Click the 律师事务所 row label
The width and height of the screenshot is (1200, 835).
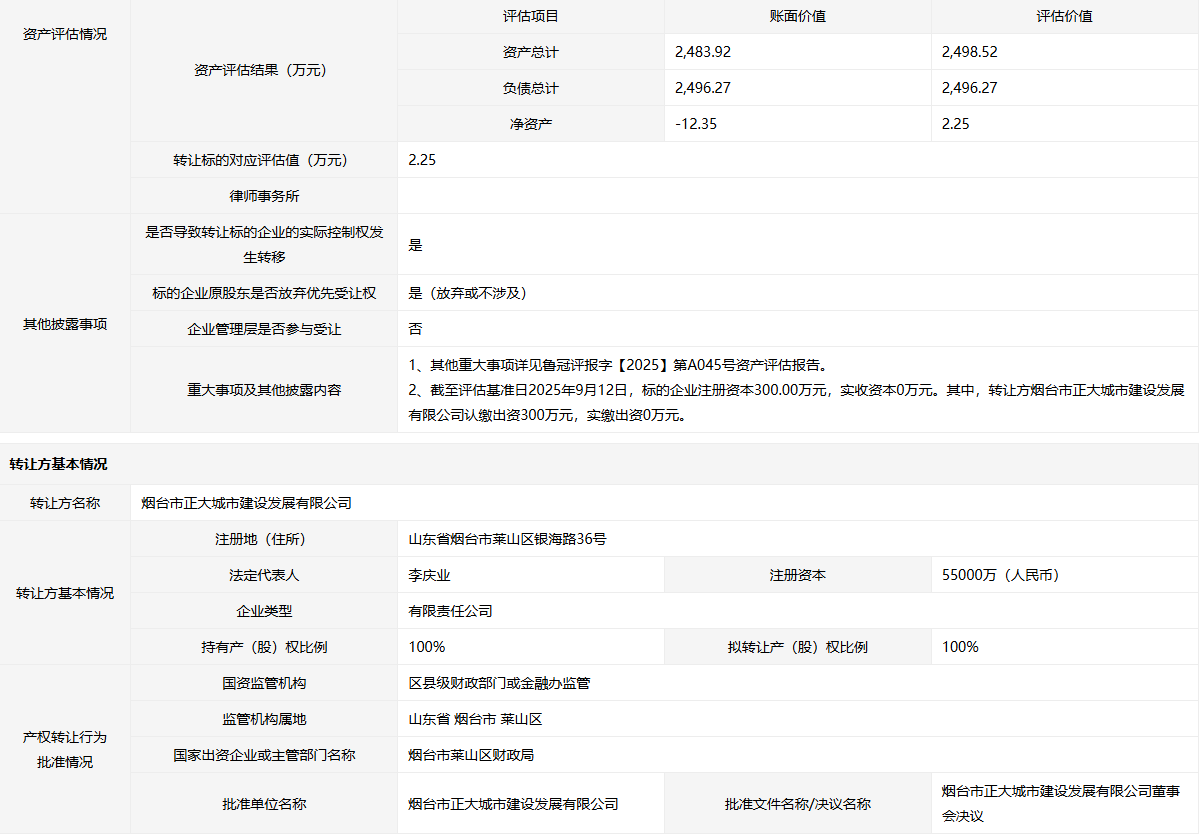tap(264, 196)
